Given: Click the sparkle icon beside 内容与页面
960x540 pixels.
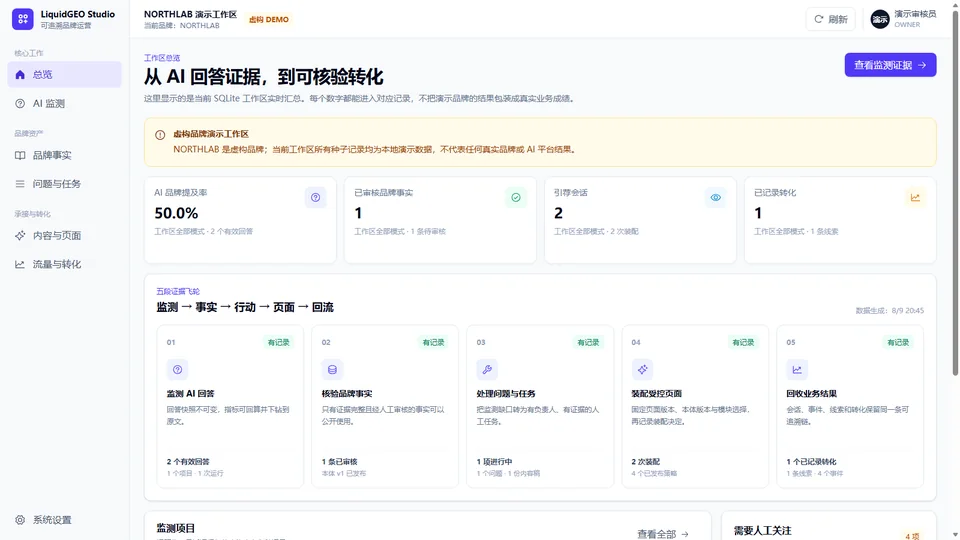Looking at the screenshot, I should pos(20,236).
